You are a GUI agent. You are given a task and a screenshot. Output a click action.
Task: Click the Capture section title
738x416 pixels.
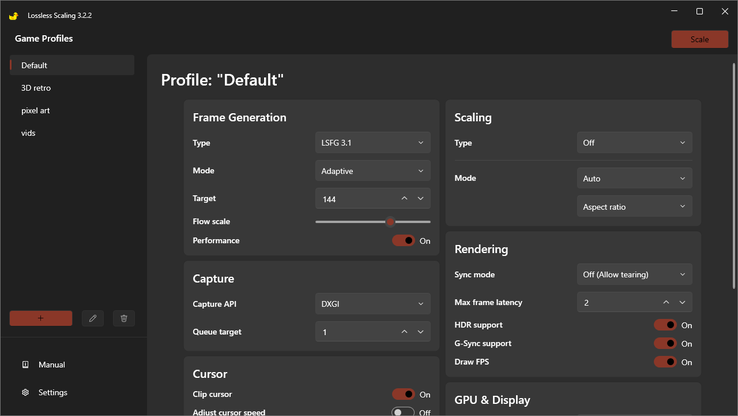213,279
